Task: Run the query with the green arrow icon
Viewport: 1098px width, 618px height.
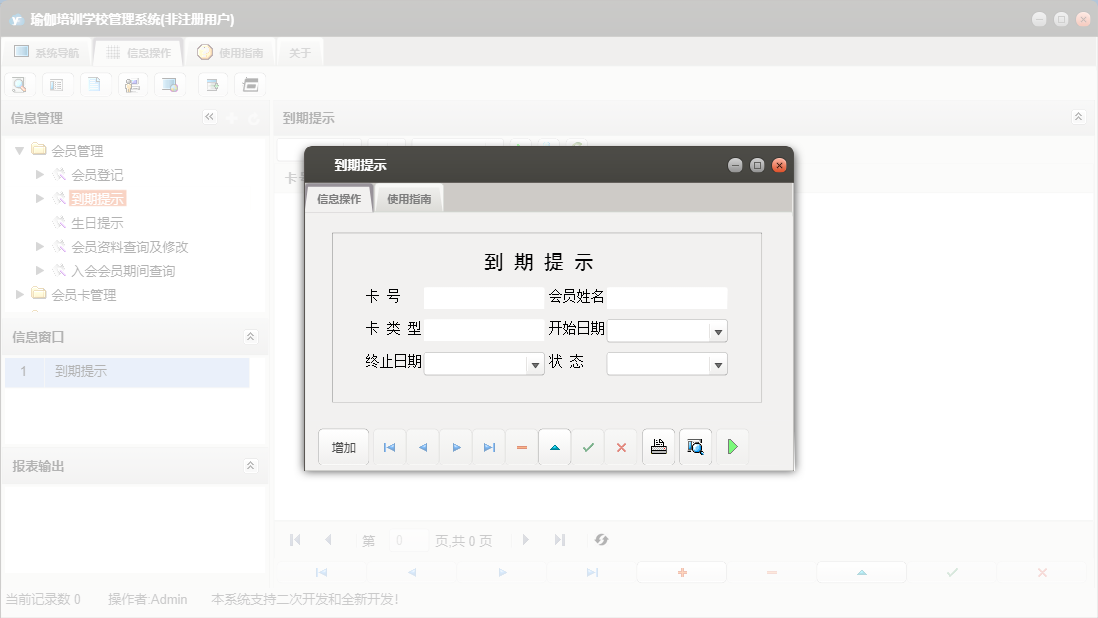Action: [731, 447]
